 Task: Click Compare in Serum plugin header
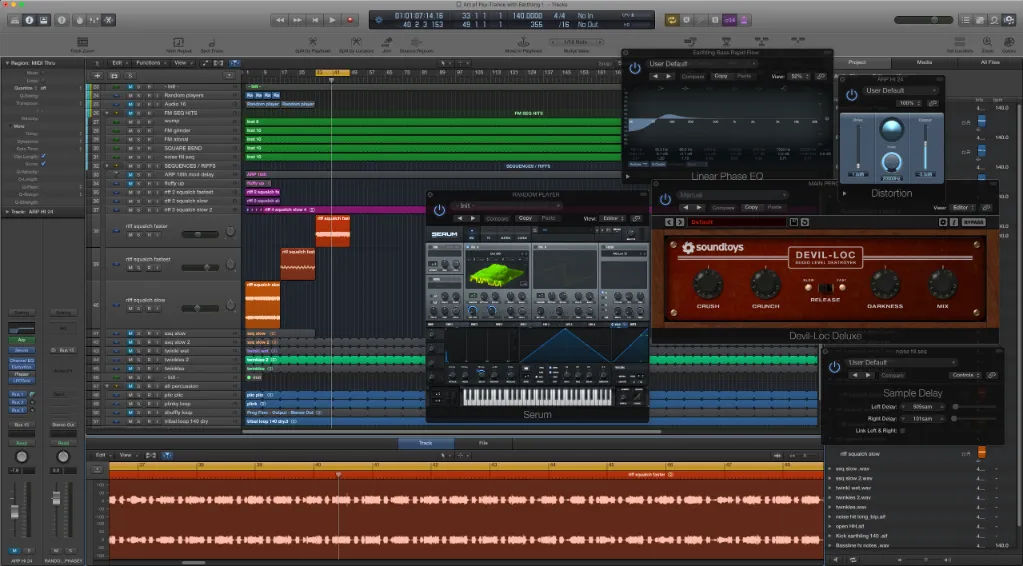click(x=496, y=218)
